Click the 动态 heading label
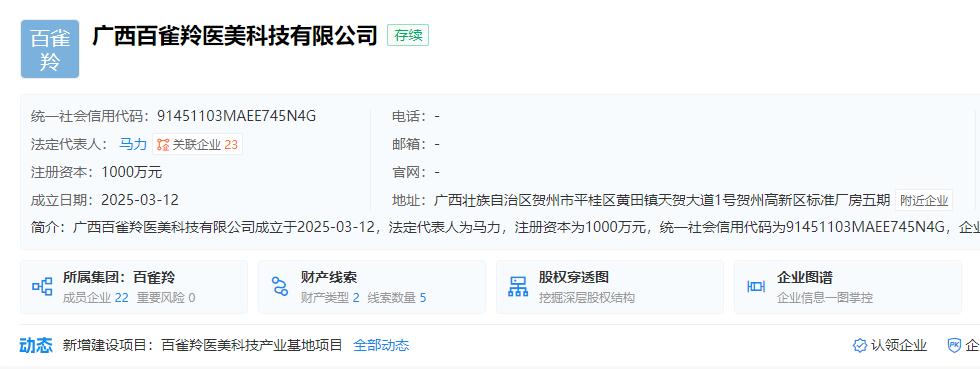The width and height of the screenshot is (980, 369). pyautogui.click(x=36, y=345)
